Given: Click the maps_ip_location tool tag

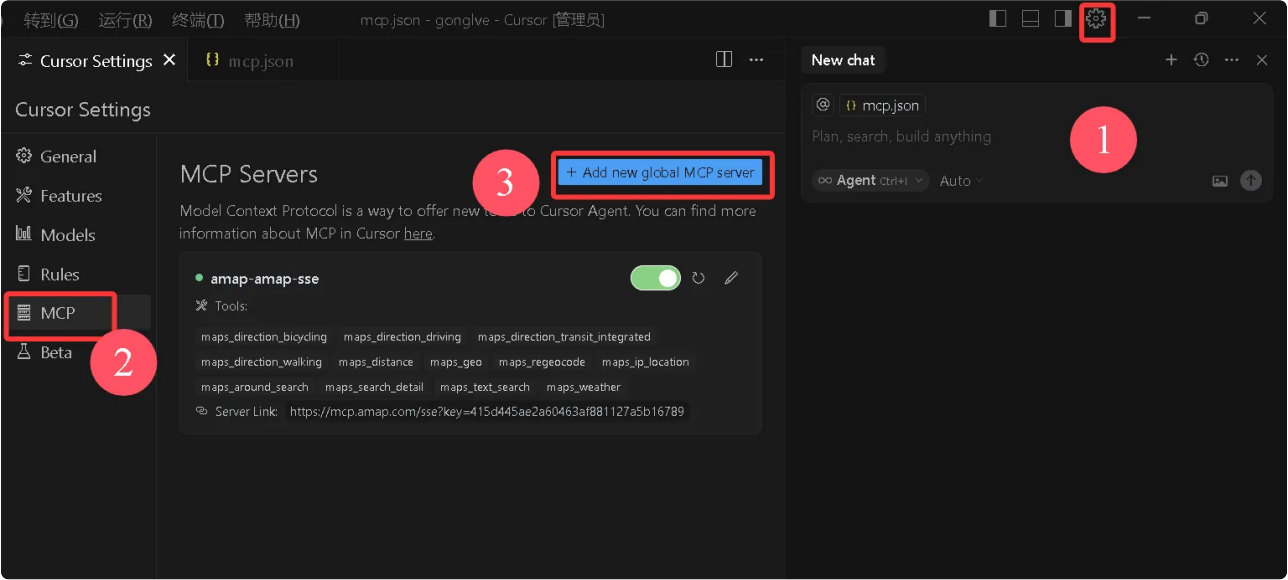Looking at the screenshot, I should tap(645, 362).
